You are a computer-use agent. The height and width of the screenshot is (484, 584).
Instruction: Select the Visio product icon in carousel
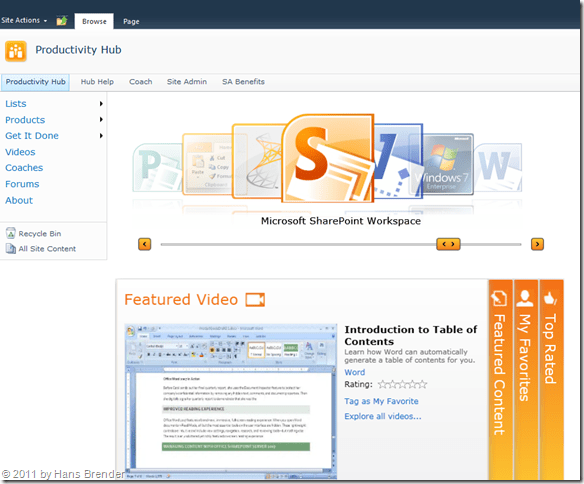[x=398, y=161]
